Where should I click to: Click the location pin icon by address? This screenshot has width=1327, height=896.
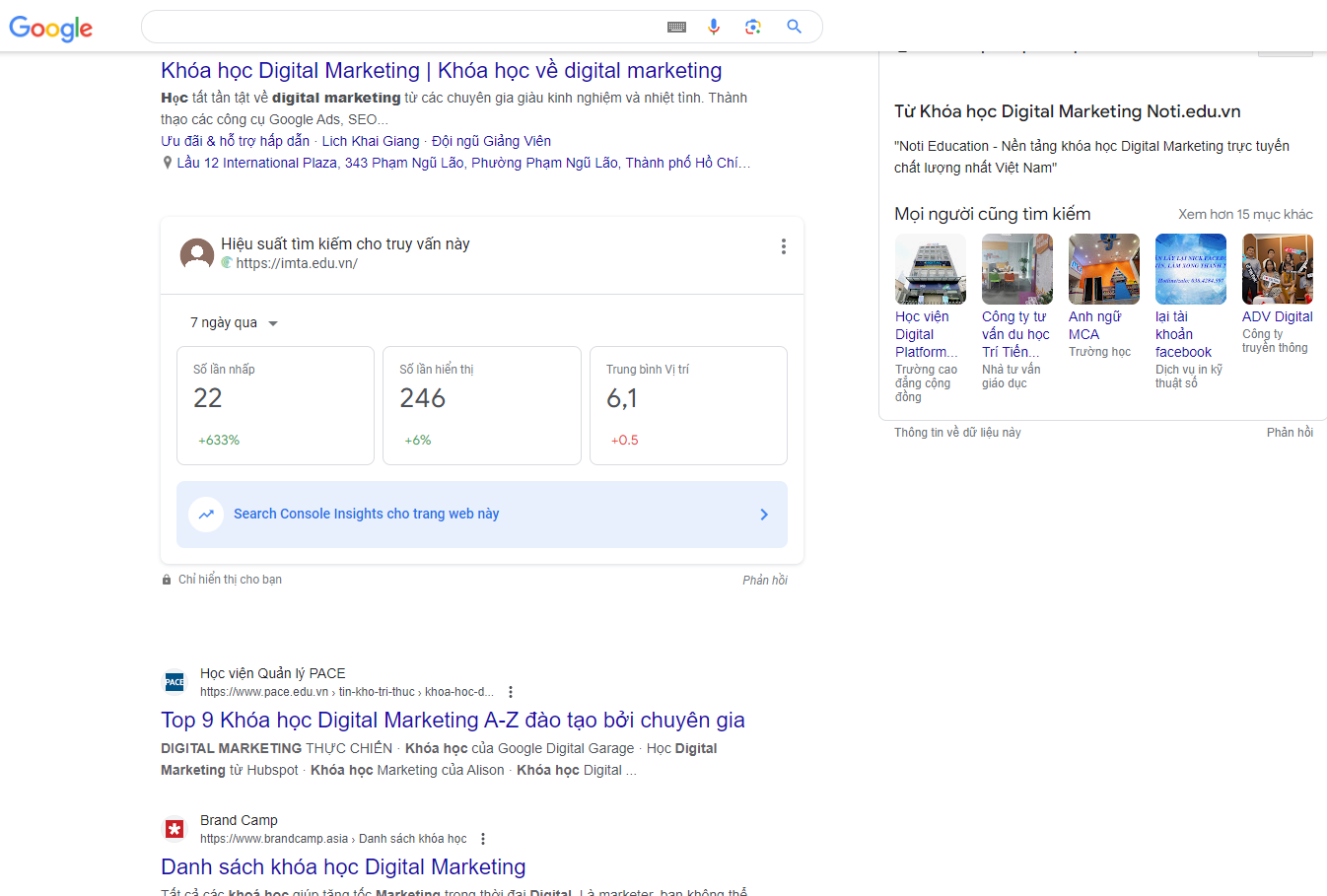(168, 163)
